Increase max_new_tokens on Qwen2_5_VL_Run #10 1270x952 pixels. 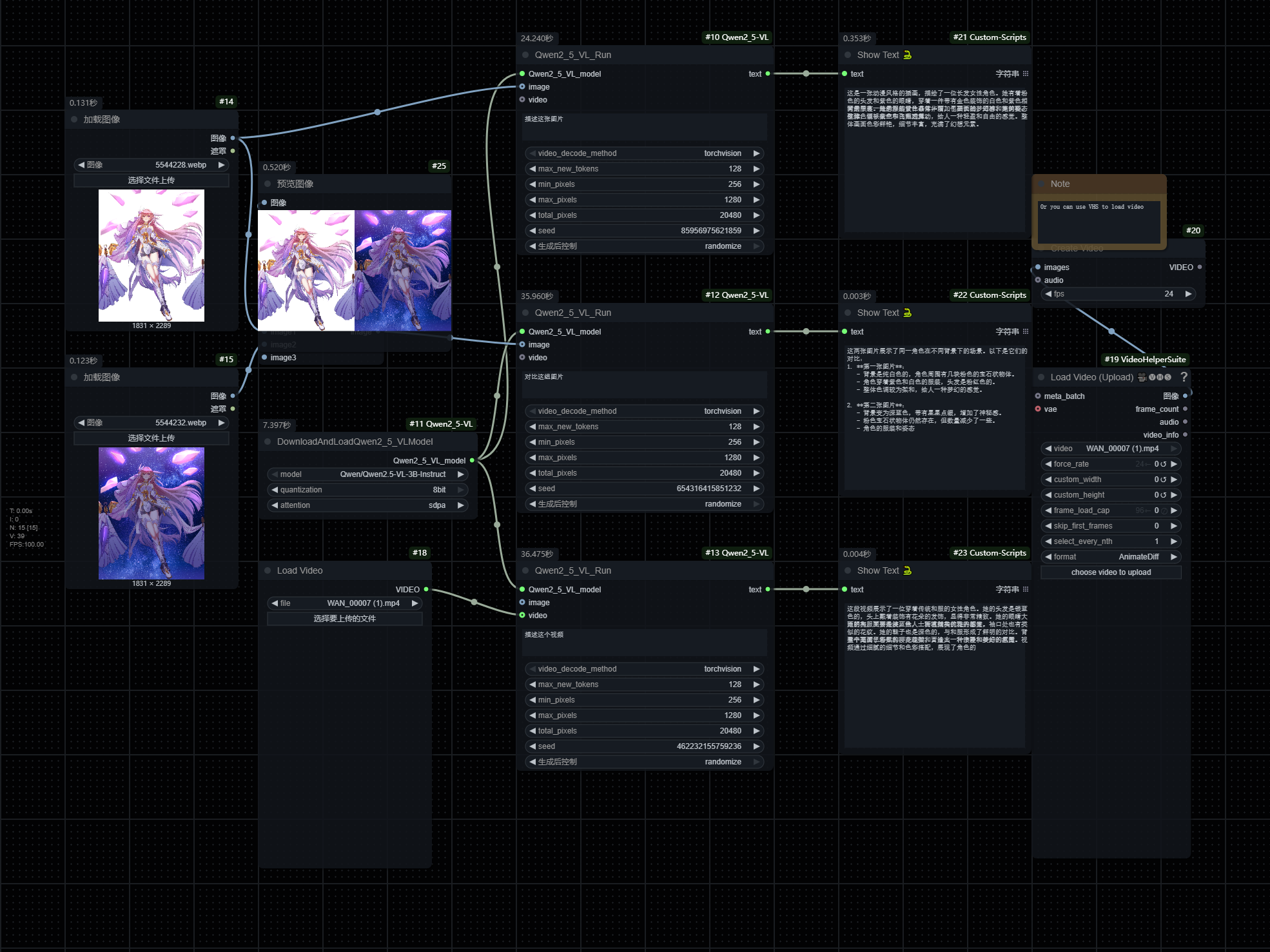click(x=756, y=169)
